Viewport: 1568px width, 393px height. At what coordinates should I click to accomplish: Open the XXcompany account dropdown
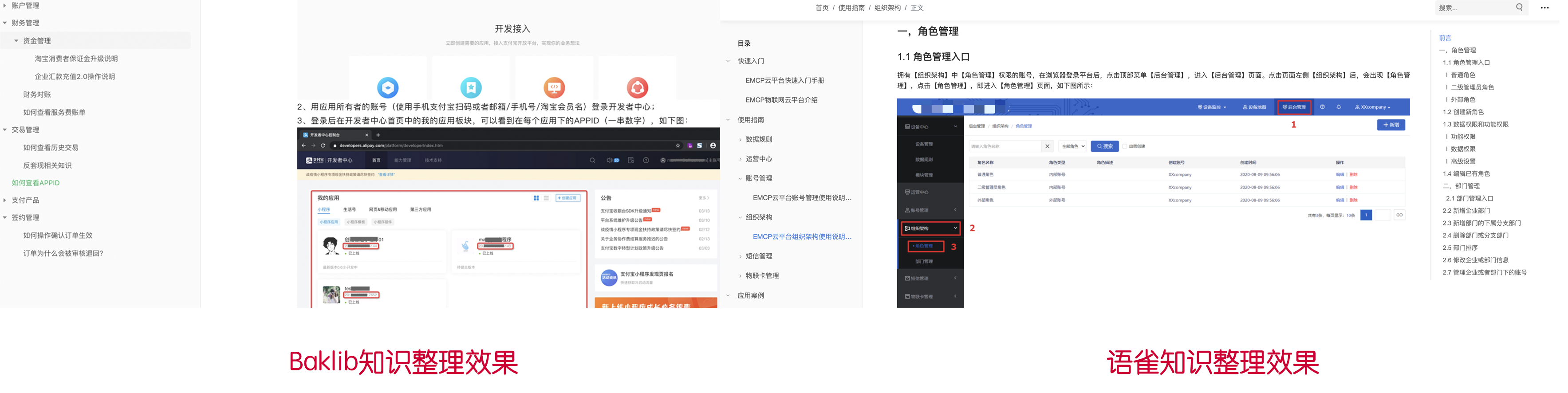[1372, 107]
